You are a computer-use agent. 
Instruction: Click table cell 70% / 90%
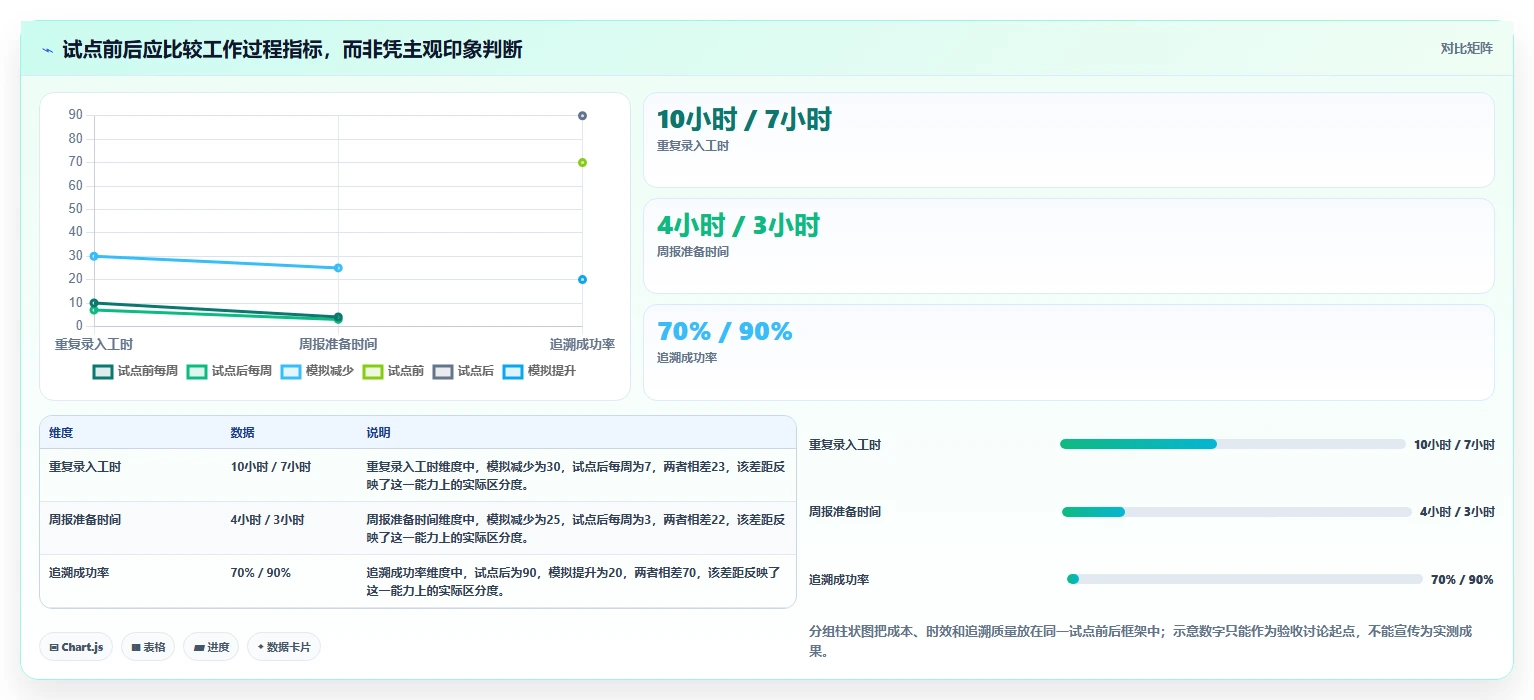(x=260, y=573)
